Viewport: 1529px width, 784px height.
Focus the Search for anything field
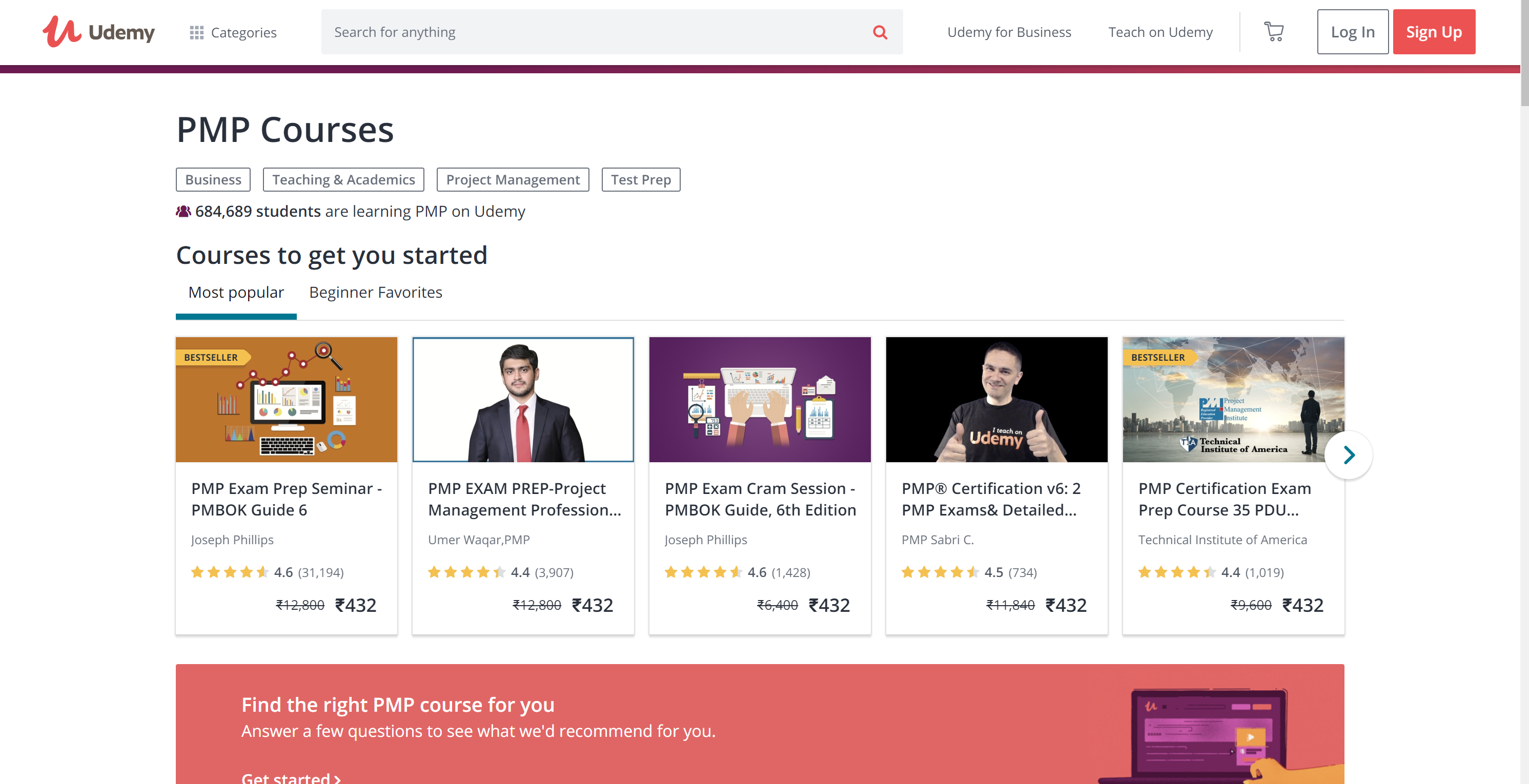[594, 32]
